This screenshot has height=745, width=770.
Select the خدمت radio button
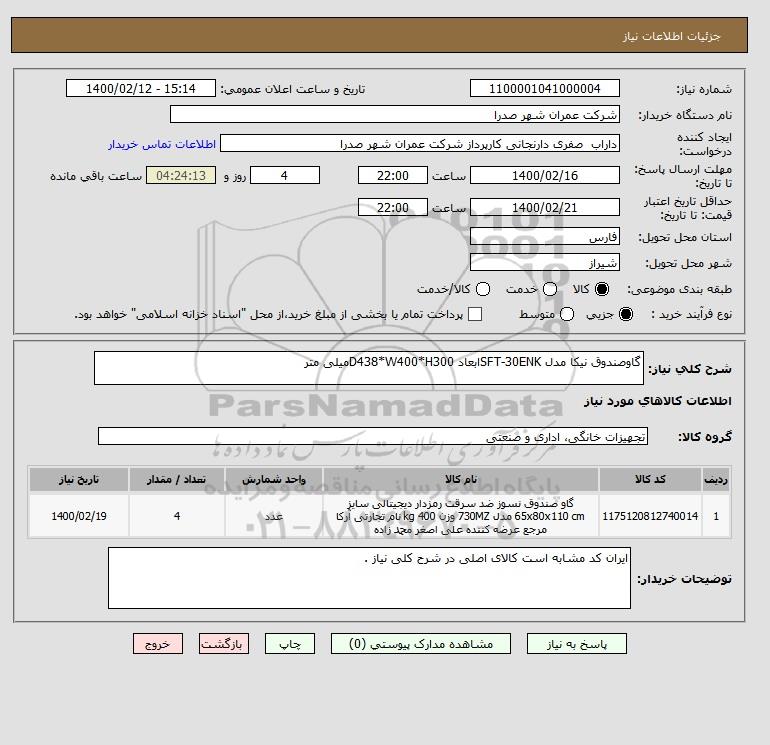pos(550,289)
